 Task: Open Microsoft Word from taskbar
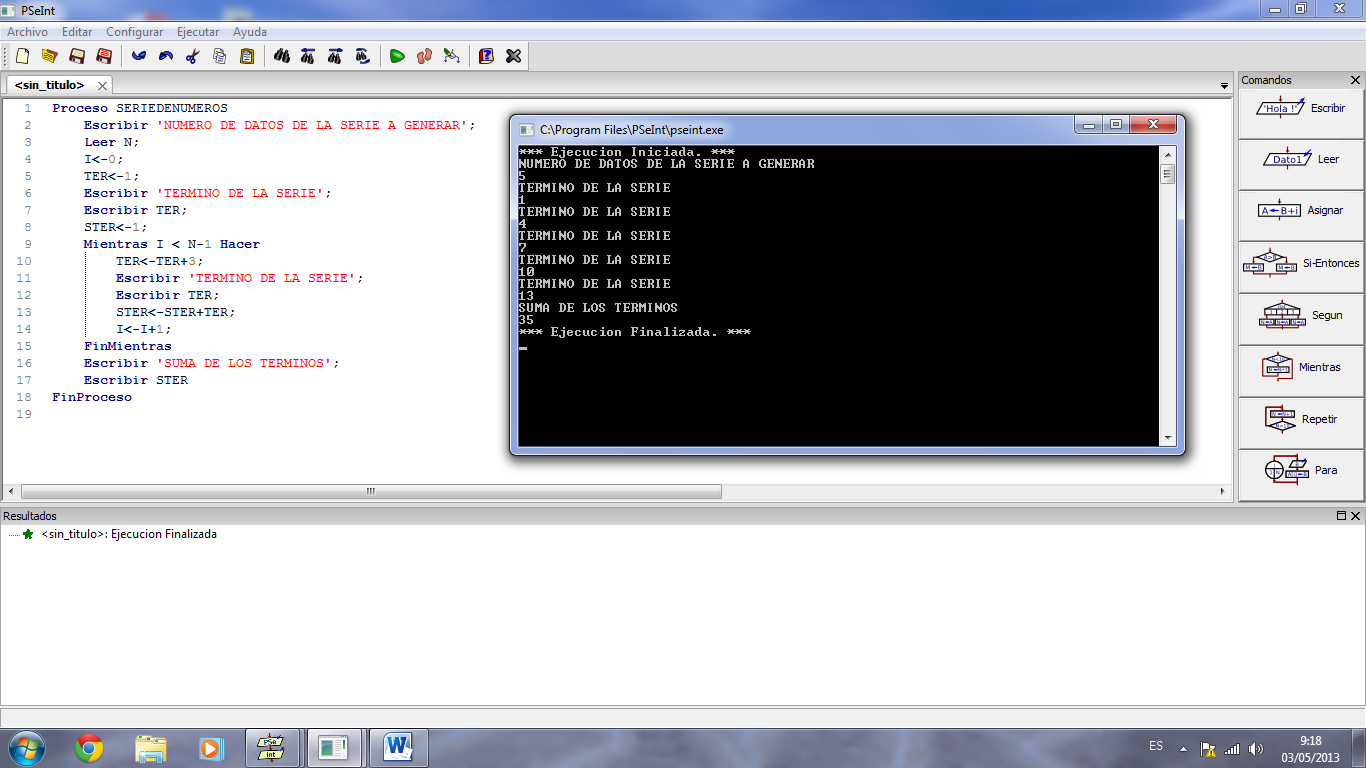tap(398, 747)
